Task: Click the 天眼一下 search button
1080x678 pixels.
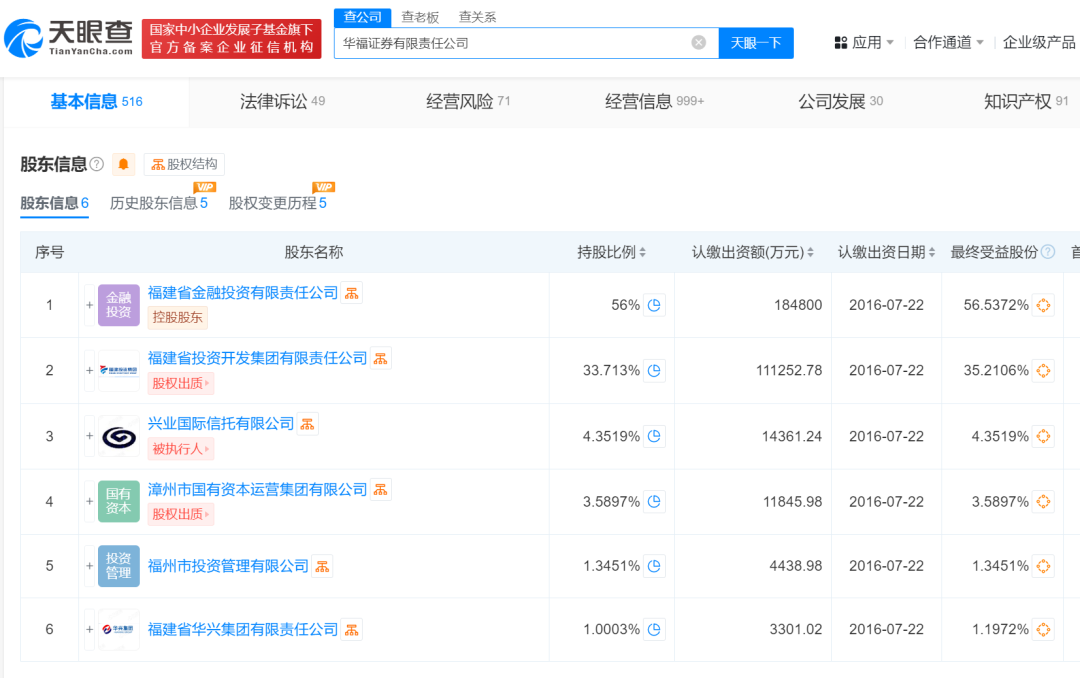Action: pos(756,43)
